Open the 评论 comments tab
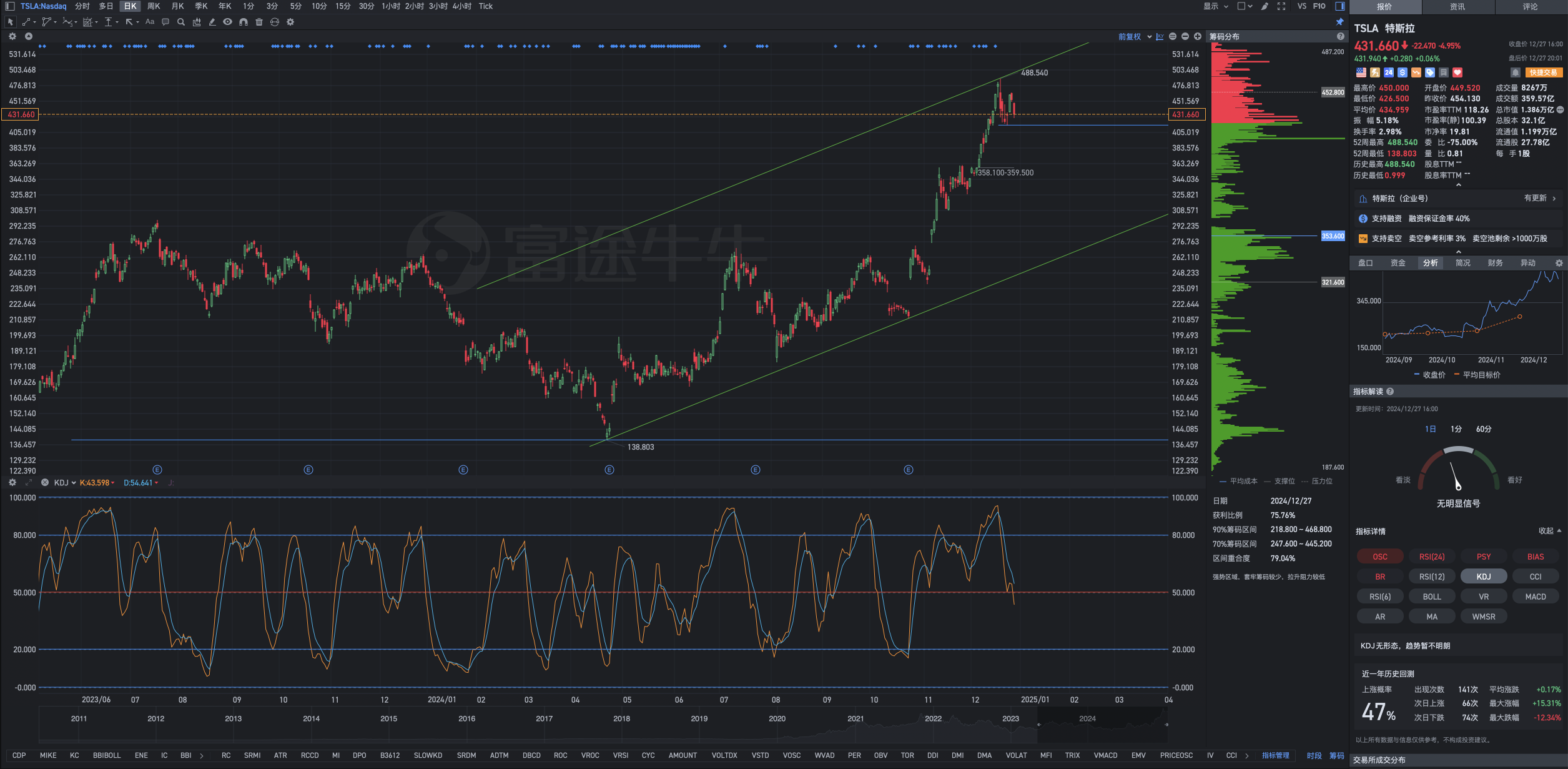 click(x=1530, y=7)
